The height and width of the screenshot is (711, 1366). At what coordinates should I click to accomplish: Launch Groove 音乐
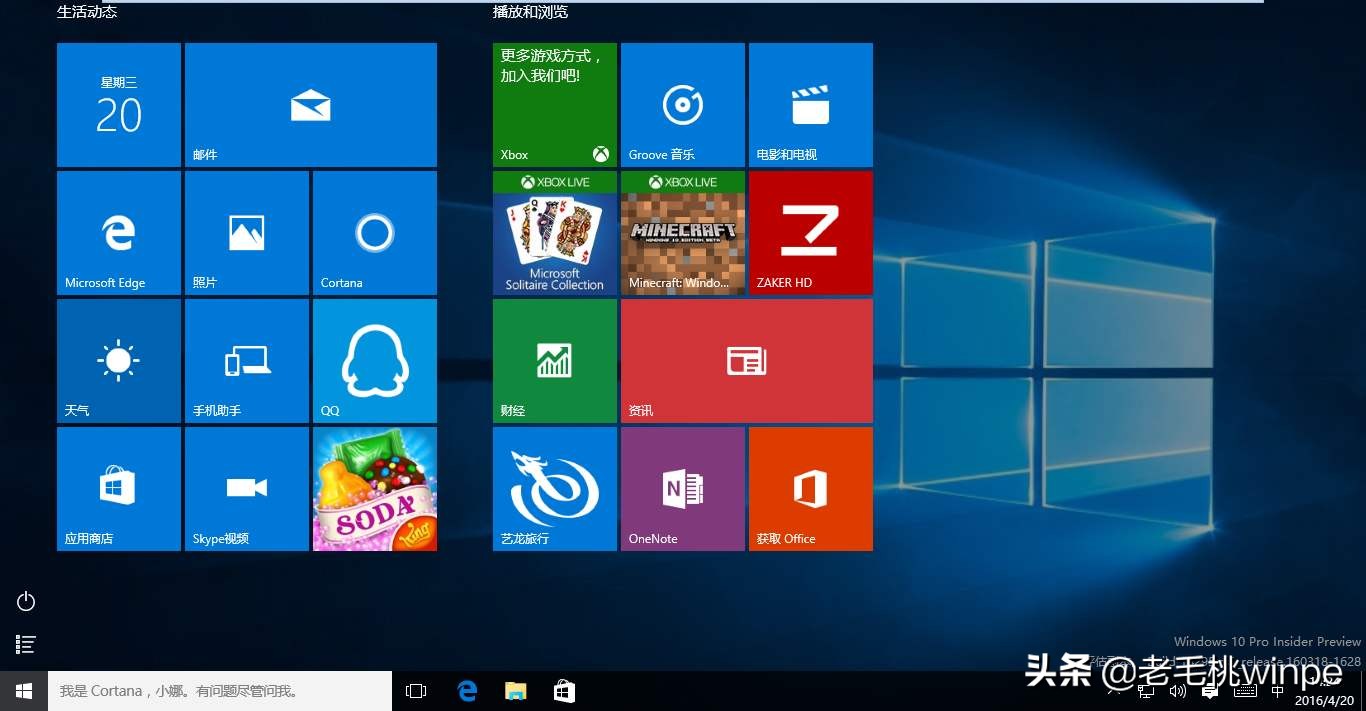click(682, 104)
